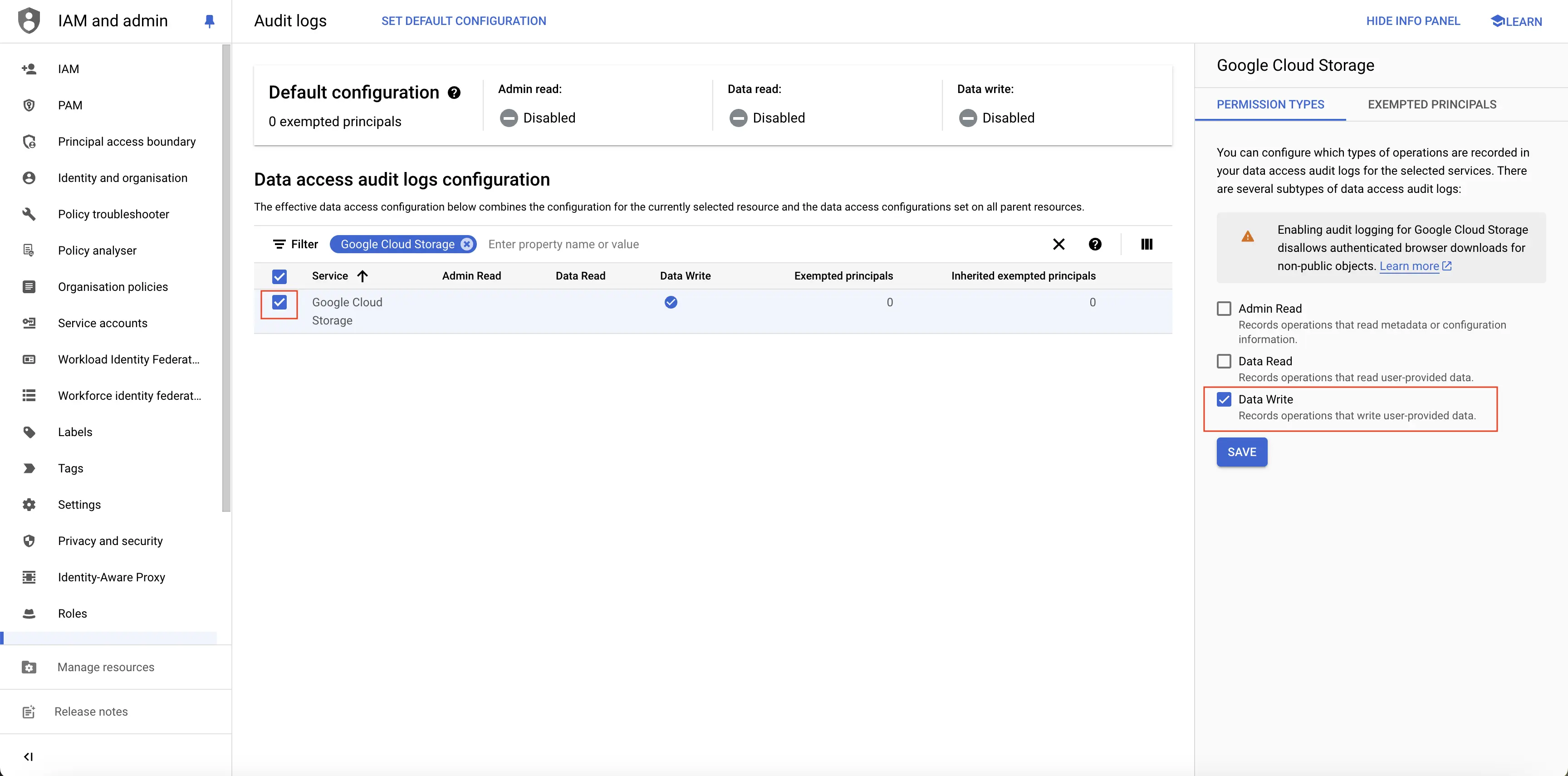Click the Default configuration help icon
1568x776 pixels.
454,93
